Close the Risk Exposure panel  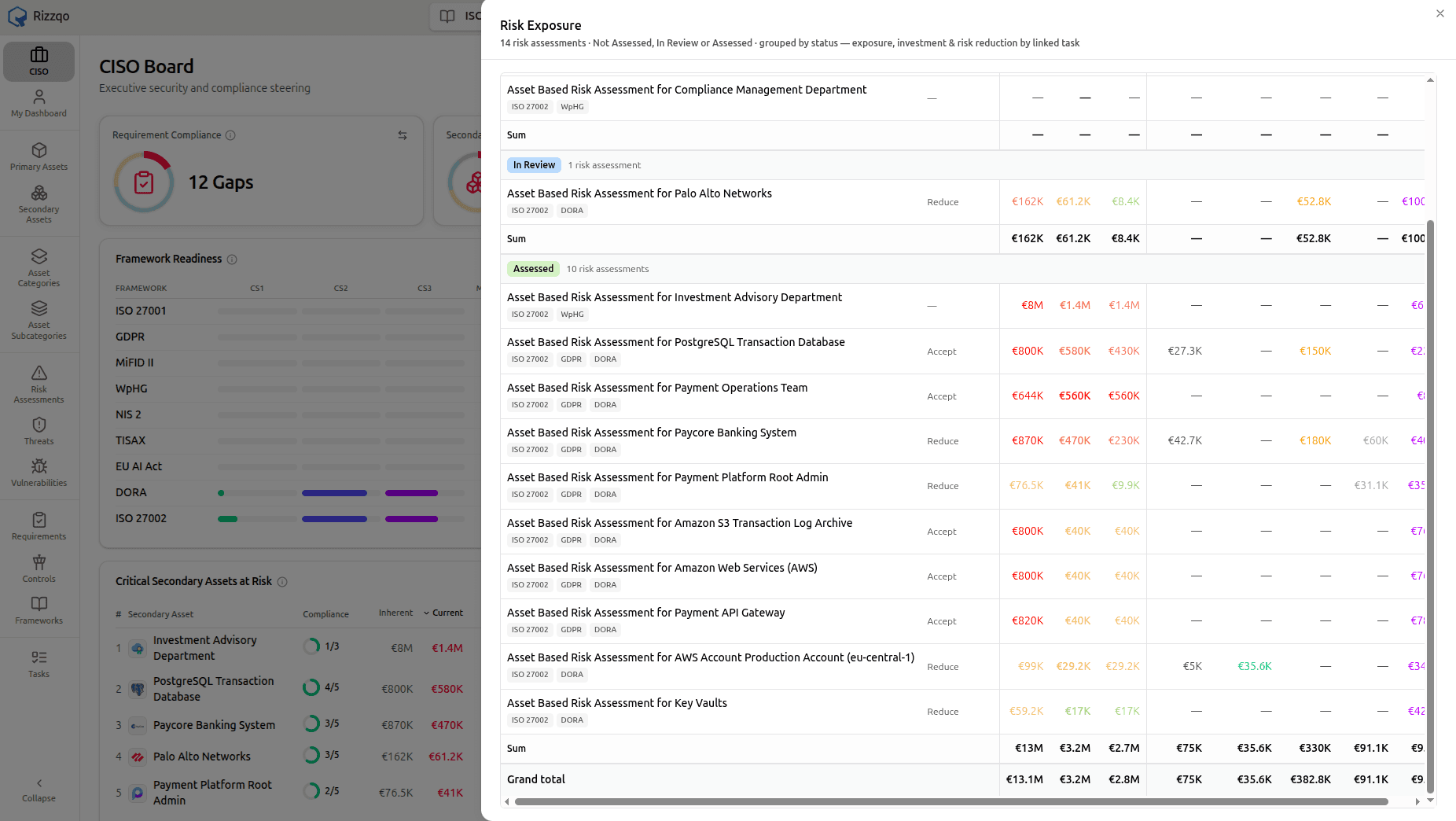coord(1439,13)
